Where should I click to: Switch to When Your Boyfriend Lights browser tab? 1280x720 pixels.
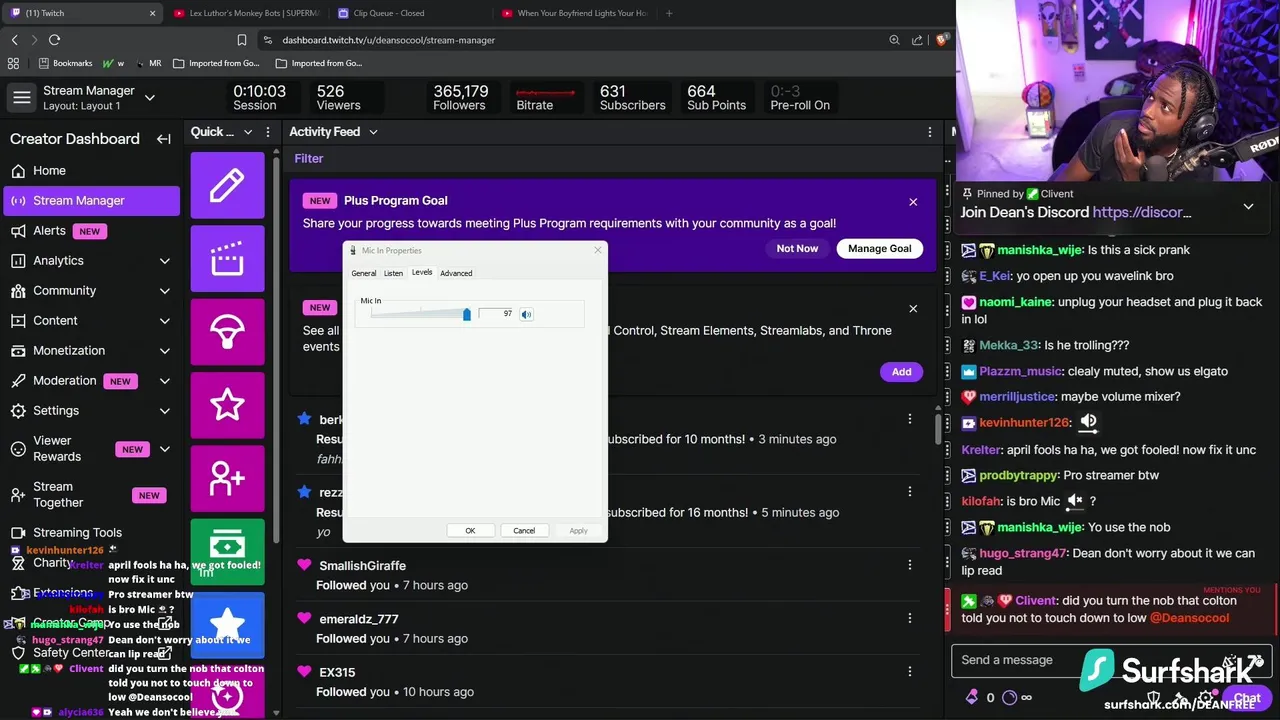(574, 13)
